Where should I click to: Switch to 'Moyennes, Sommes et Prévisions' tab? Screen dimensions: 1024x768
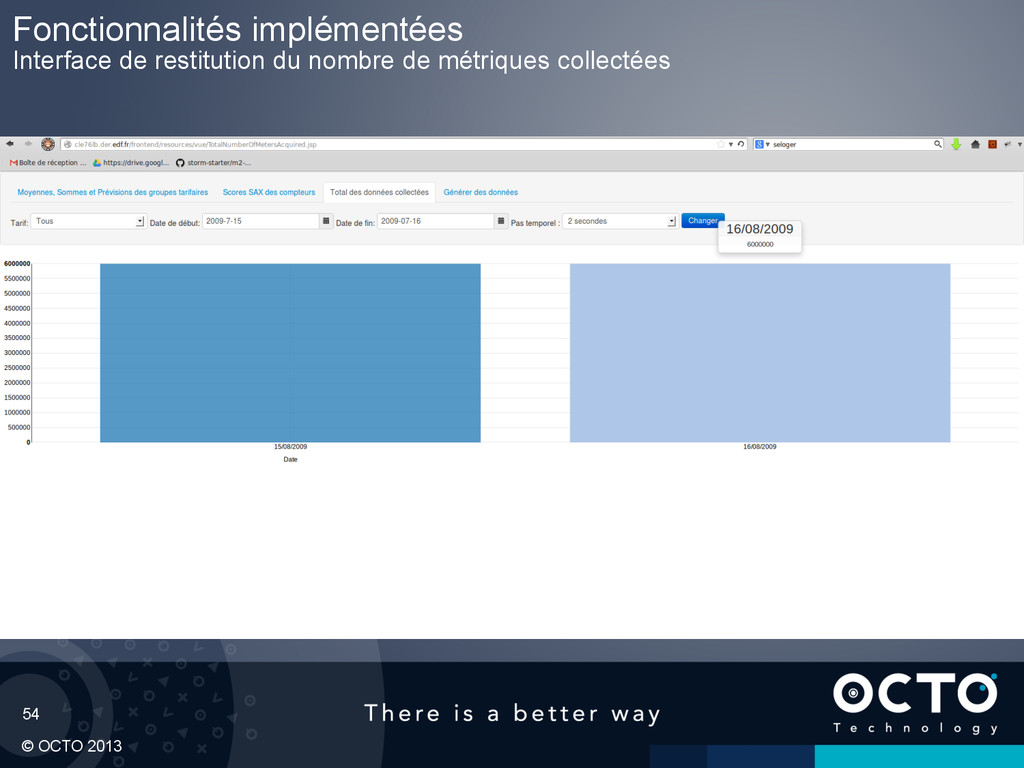coord(112,192)
